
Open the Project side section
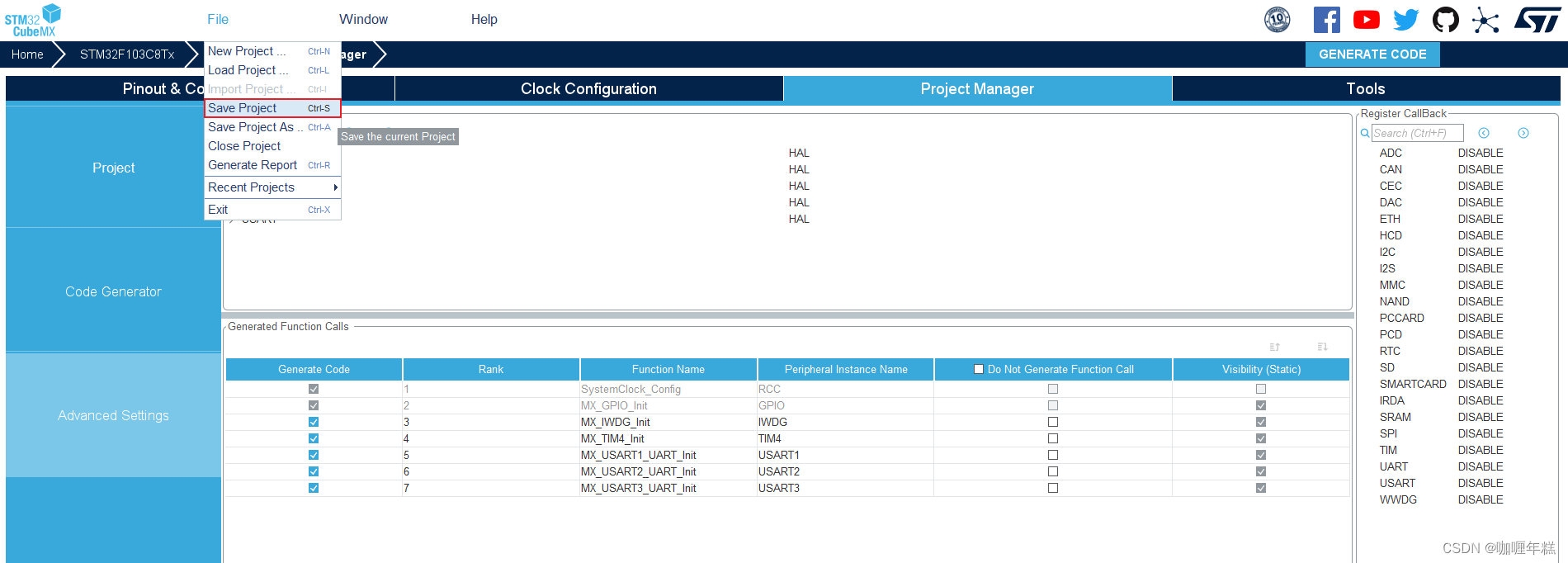113,168
